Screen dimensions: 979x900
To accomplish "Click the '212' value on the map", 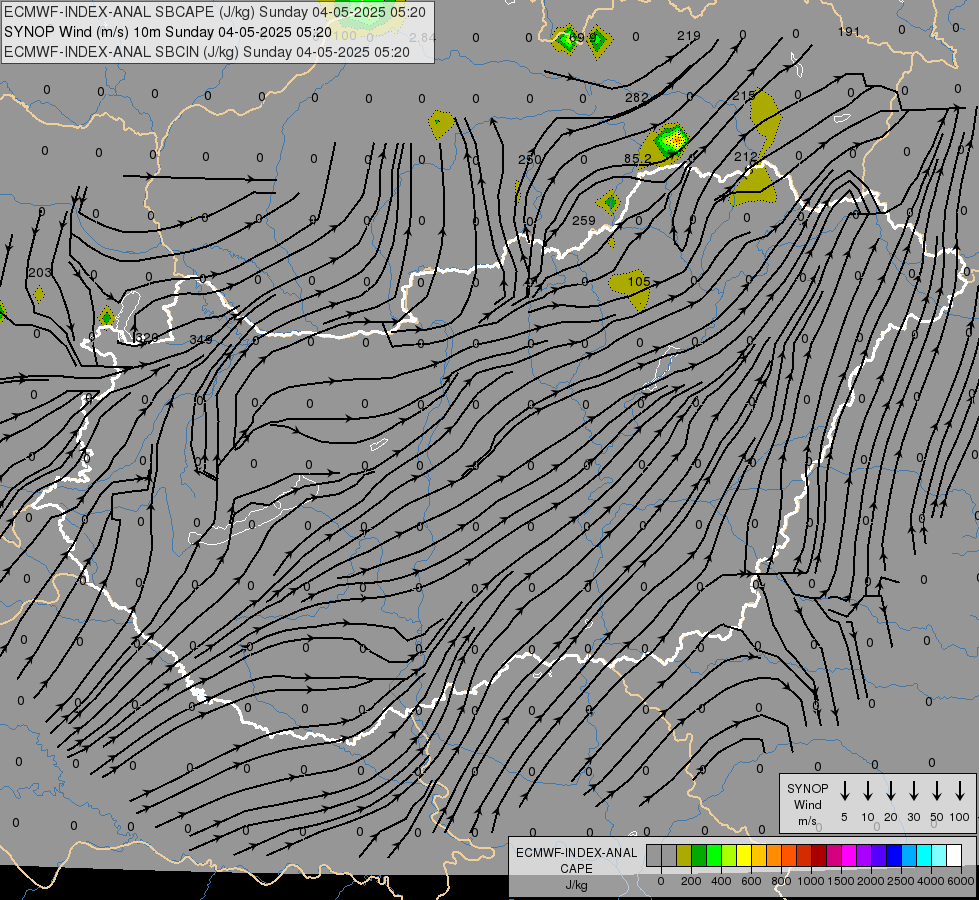I will (746, 157).
